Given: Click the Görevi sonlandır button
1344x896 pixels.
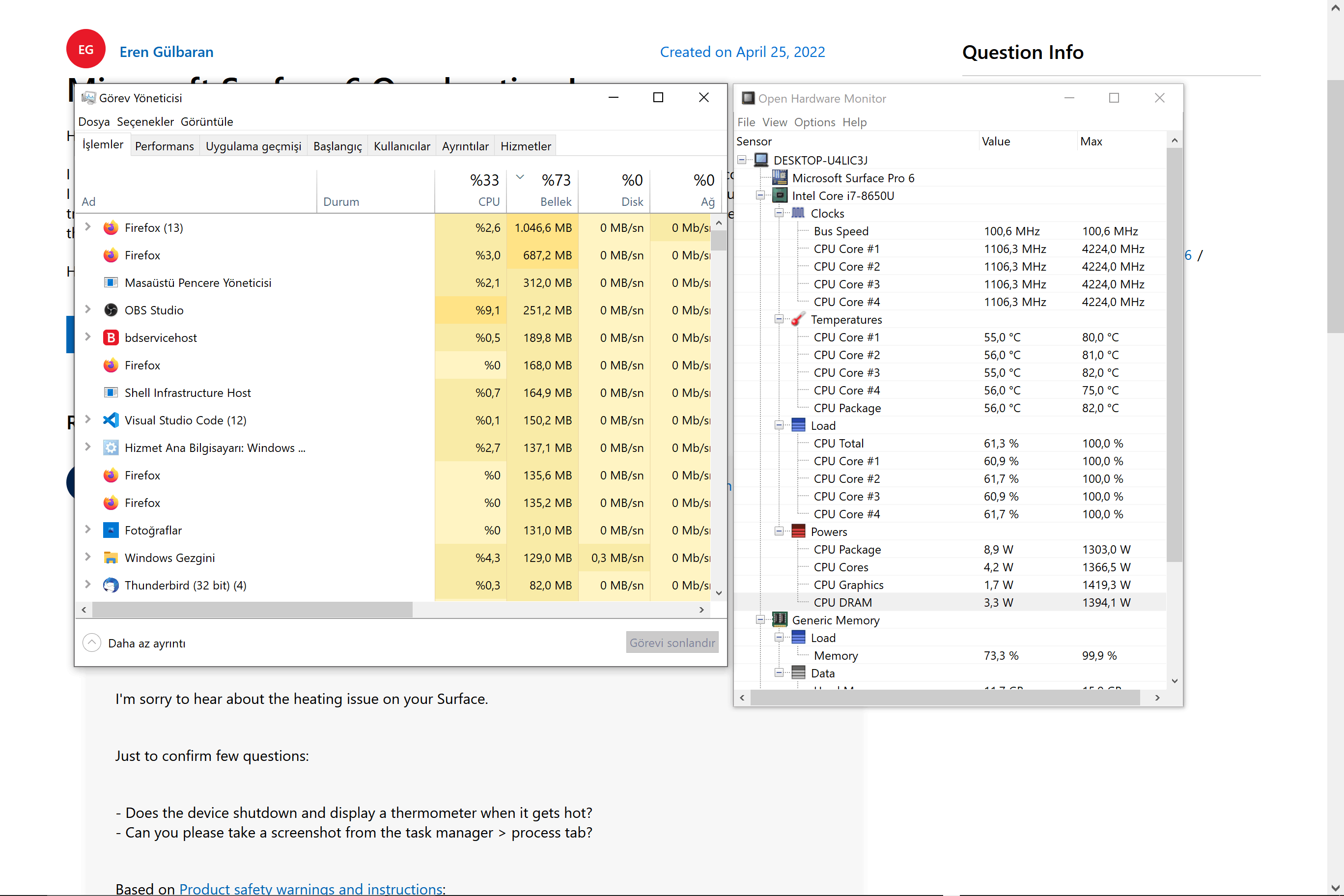Looking at the screenshot, I should pyautogui.click(x=672, y=643).
